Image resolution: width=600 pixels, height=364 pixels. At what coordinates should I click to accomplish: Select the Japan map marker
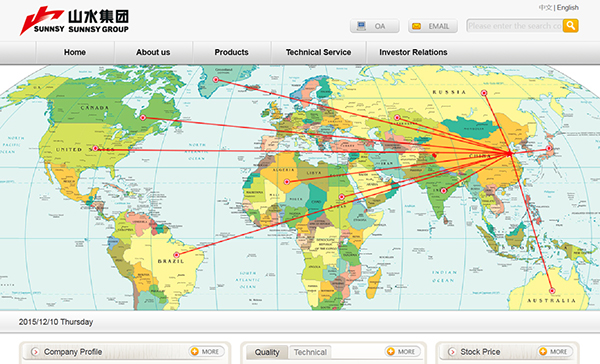[548, 148]
